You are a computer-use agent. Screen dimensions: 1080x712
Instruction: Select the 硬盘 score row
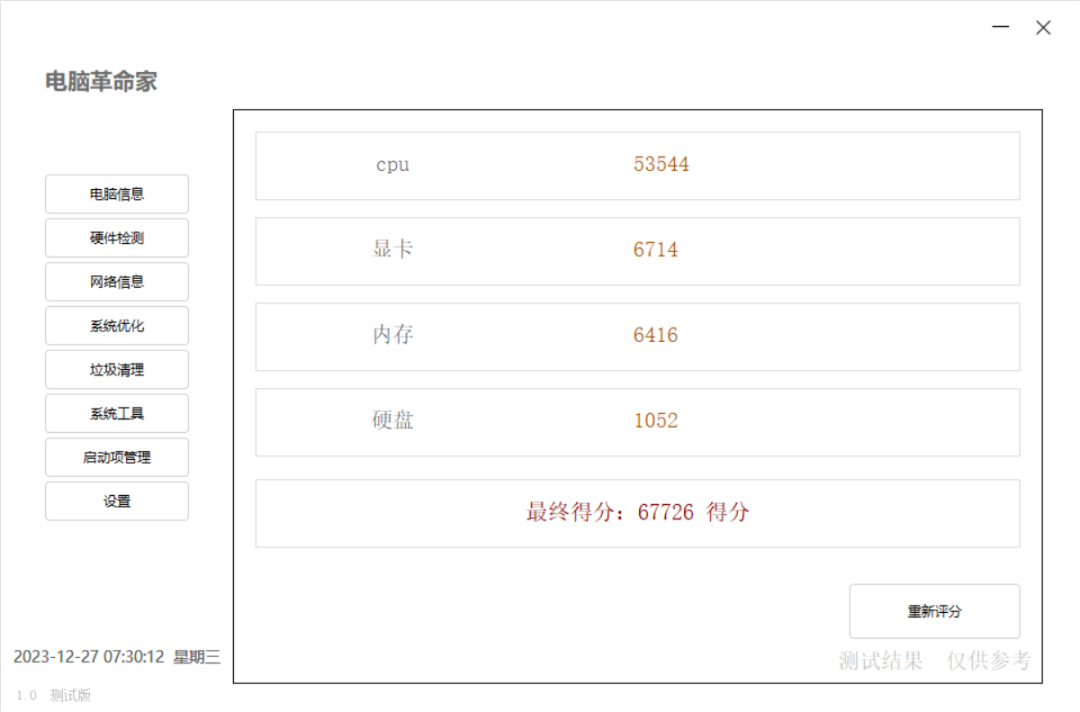tap(637, 422)
